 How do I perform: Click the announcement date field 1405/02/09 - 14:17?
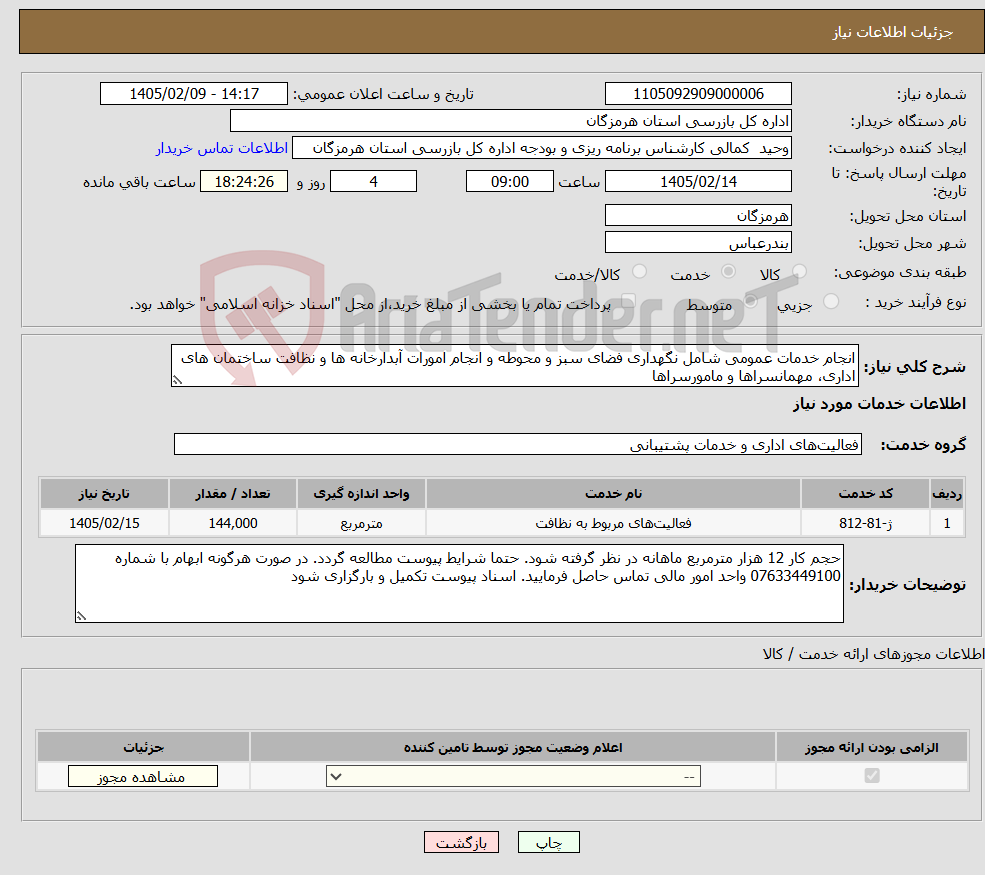[x=193, y=94]
